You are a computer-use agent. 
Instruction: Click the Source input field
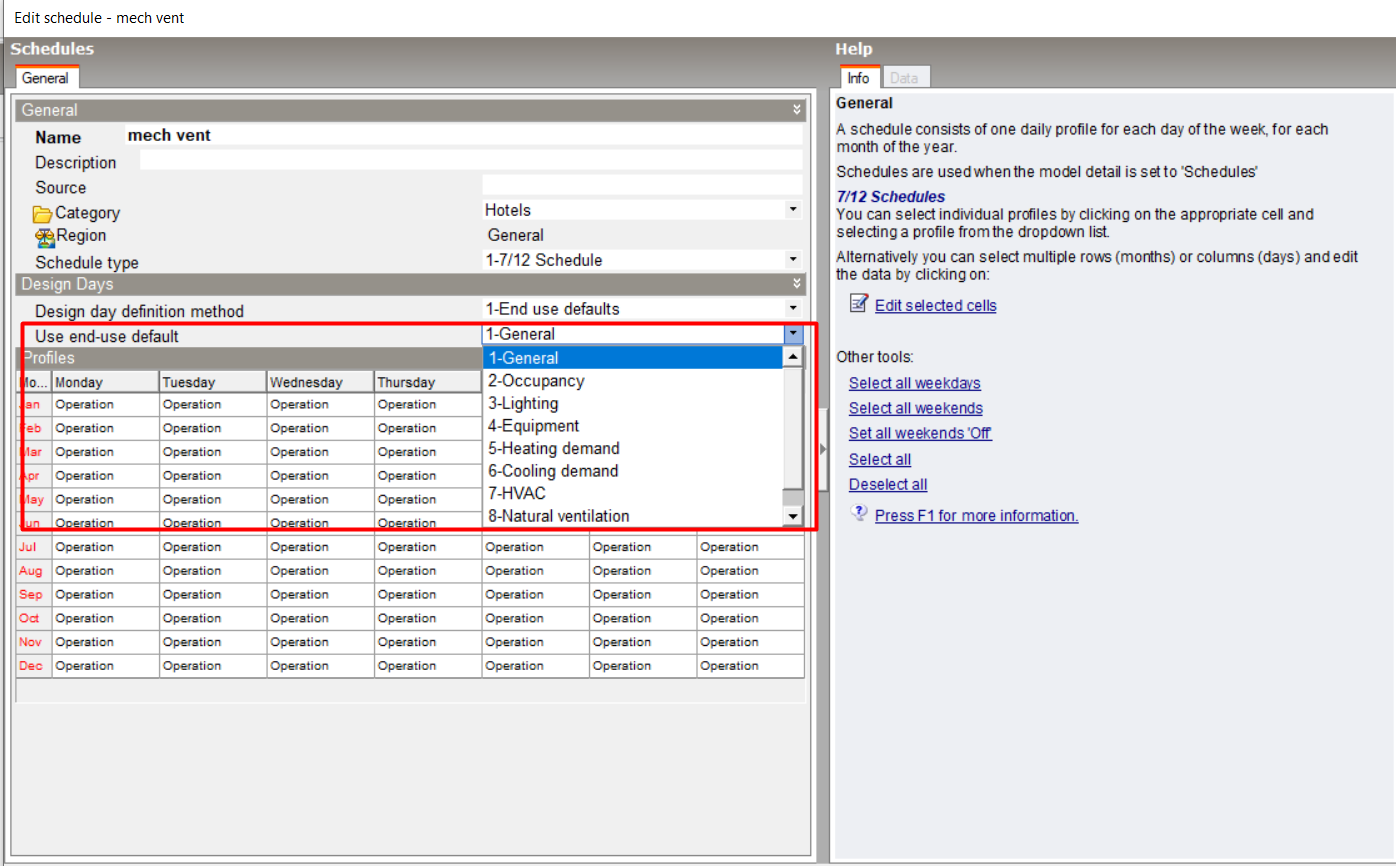(642, 185)
